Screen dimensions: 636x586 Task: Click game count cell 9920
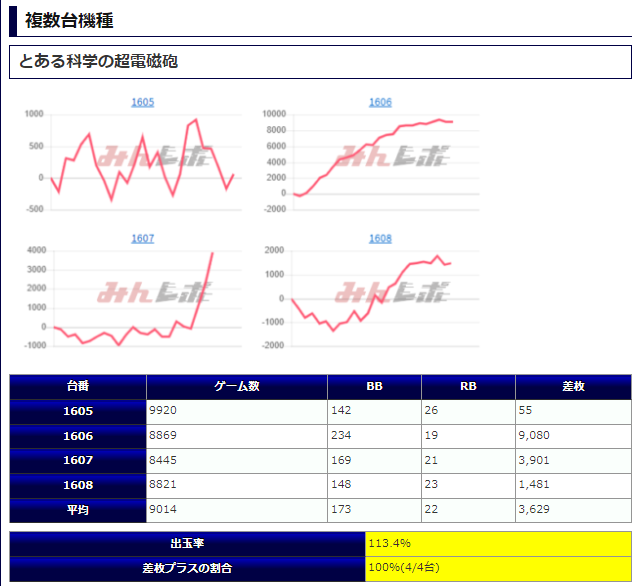coord(237,412)
